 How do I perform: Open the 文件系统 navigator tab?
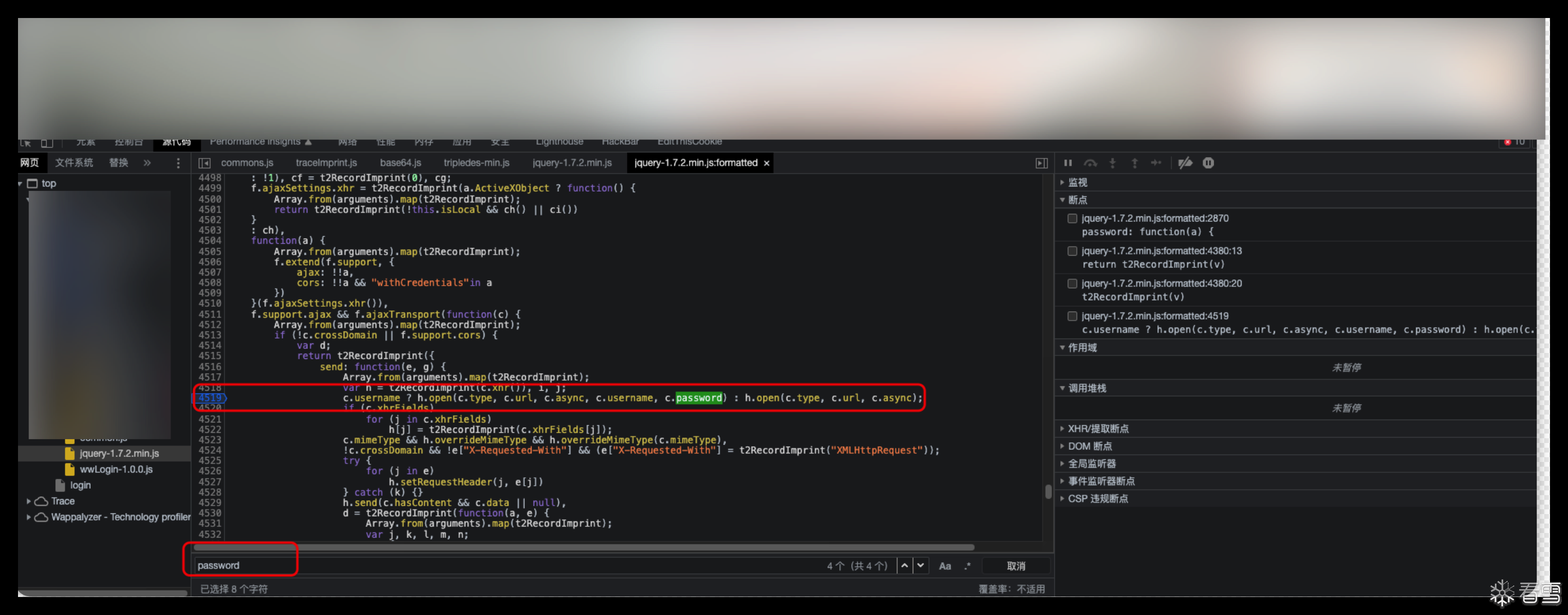(73, 163)
